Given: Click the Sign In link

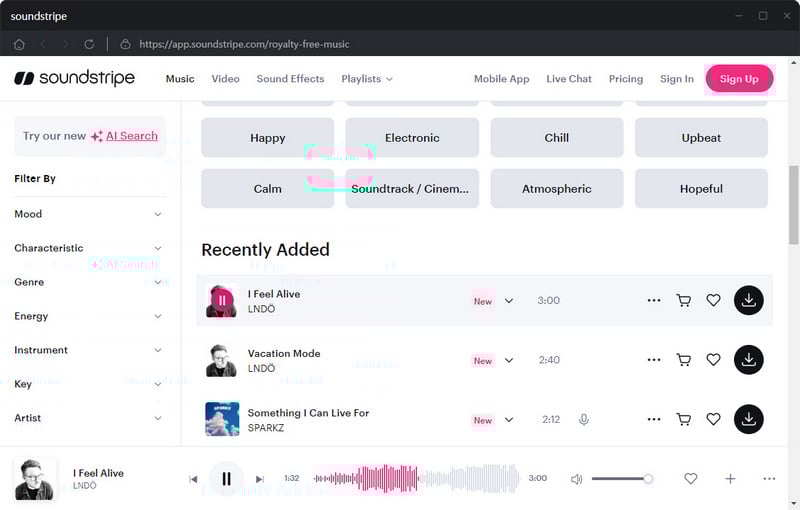Looking at the screenshot, I should pyautogui.click(x=677, y=79).
